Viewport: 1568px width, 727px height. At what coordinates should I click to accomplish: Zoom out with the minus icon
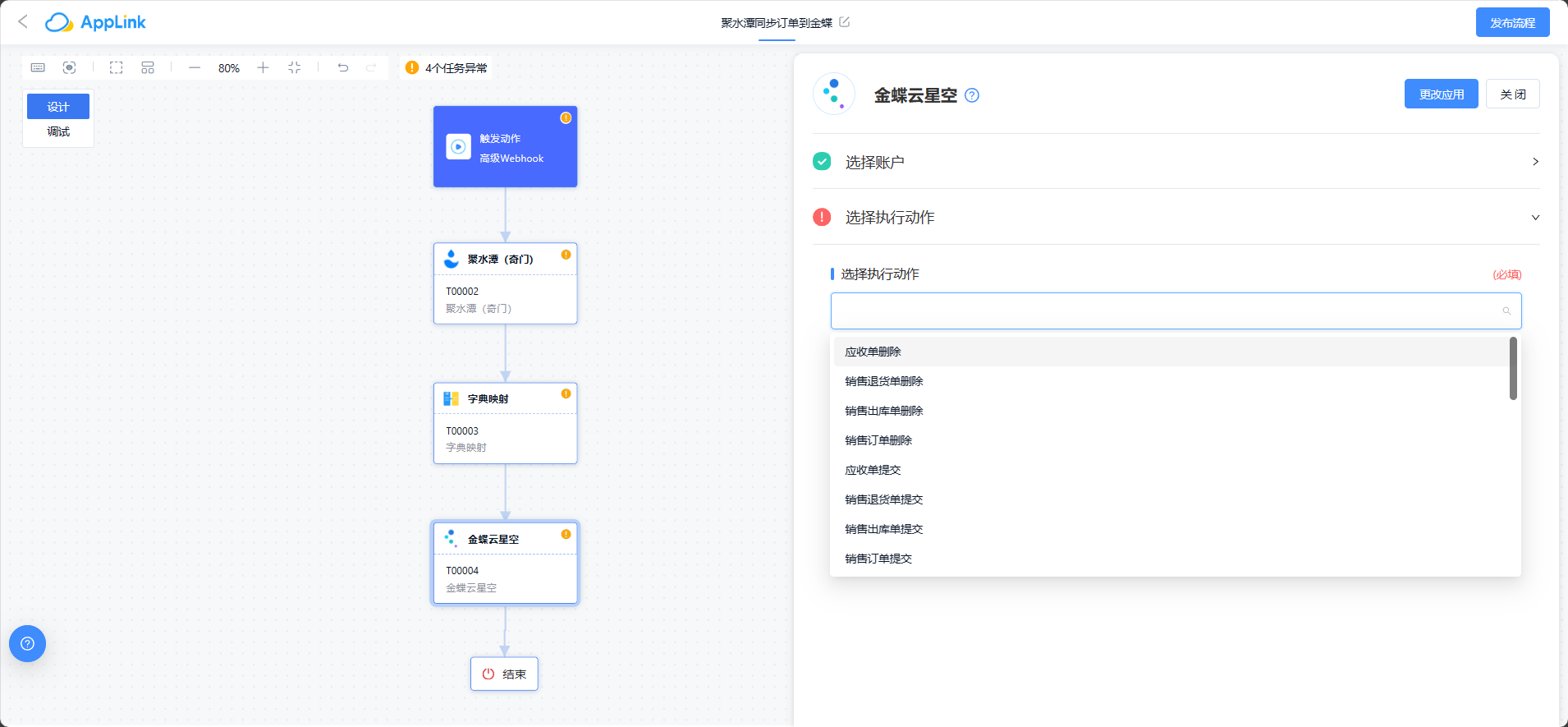pyautogui.click(x=195, y=67)
